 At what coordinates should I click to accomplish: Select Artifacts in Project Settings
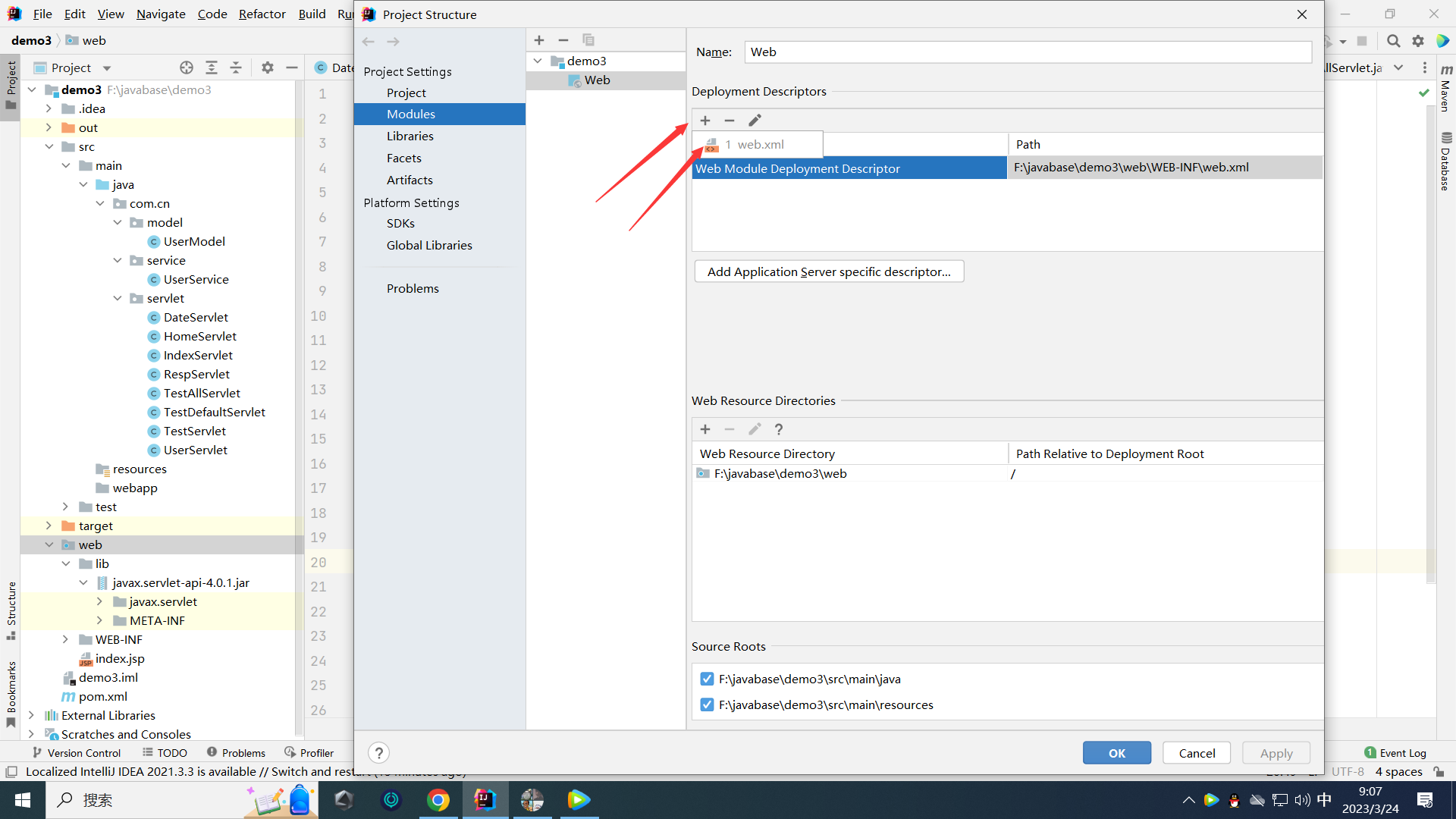[x=409, y=180]
